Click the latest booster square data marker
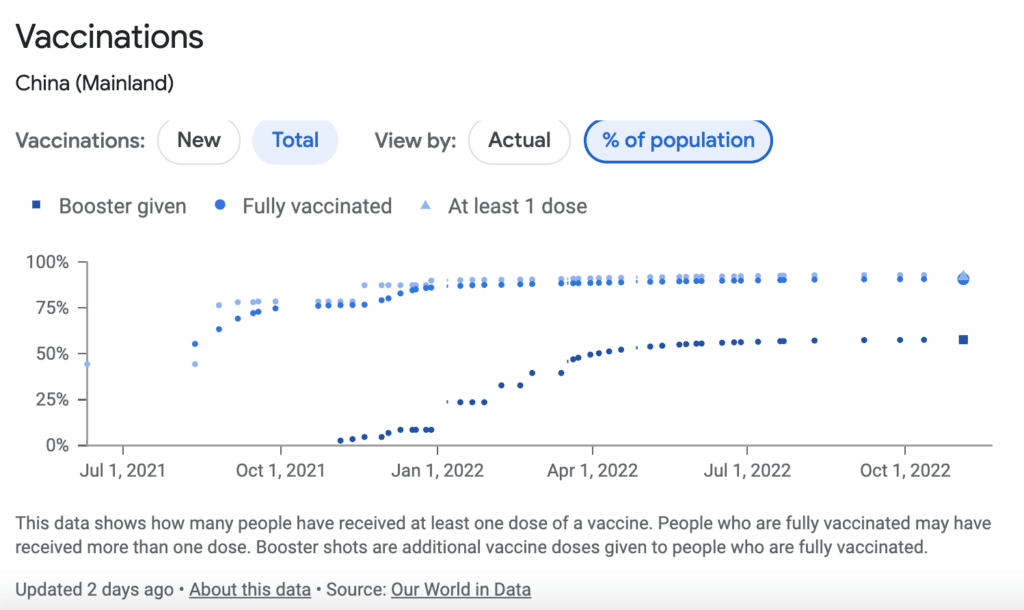Viewport: 1024px width, 610px height. [x=963, y=340]
